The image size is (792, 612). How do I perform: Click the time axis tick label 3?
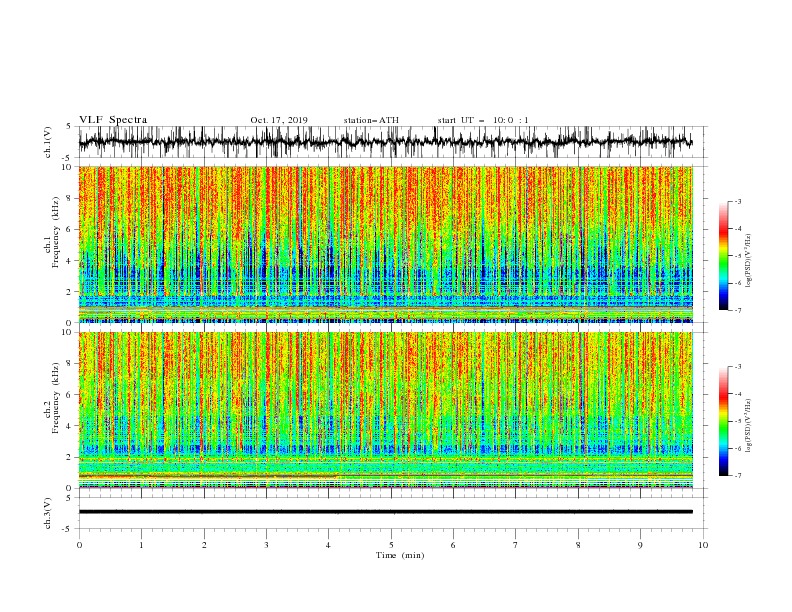[x=266, y=545]
